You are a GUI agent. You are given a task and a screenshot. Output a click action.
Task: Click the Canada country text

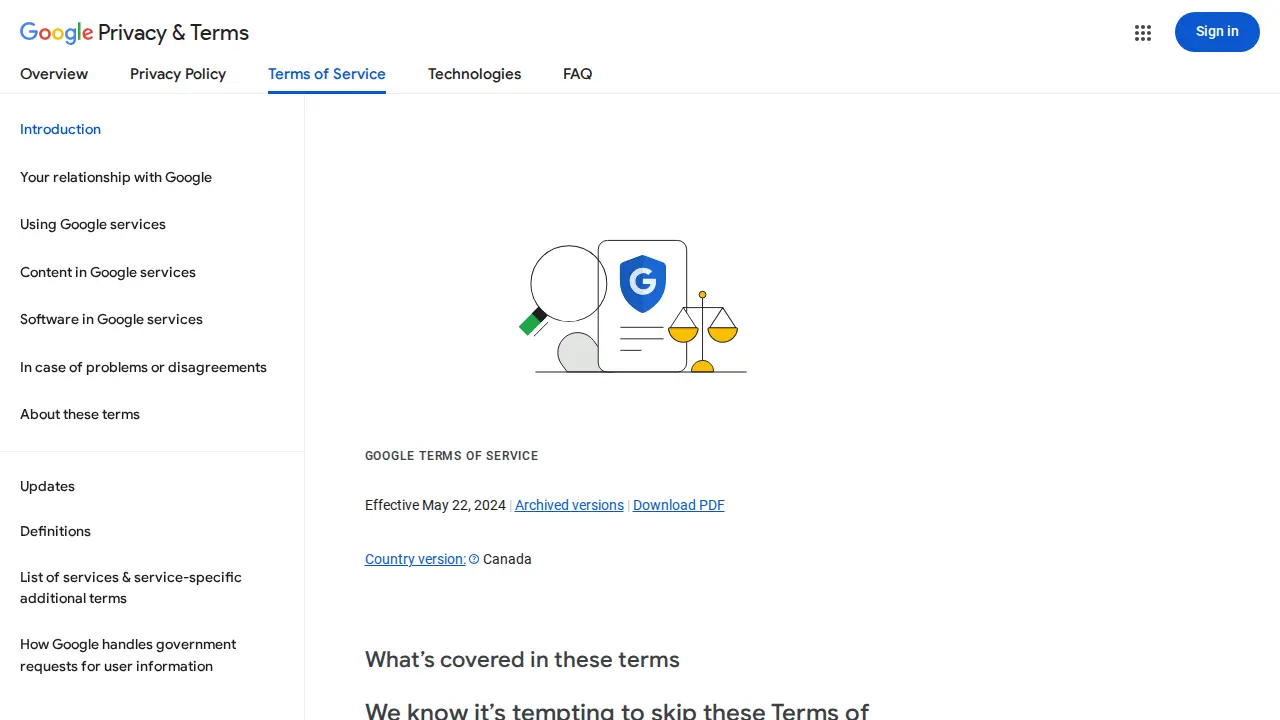[x=507, y=559]
